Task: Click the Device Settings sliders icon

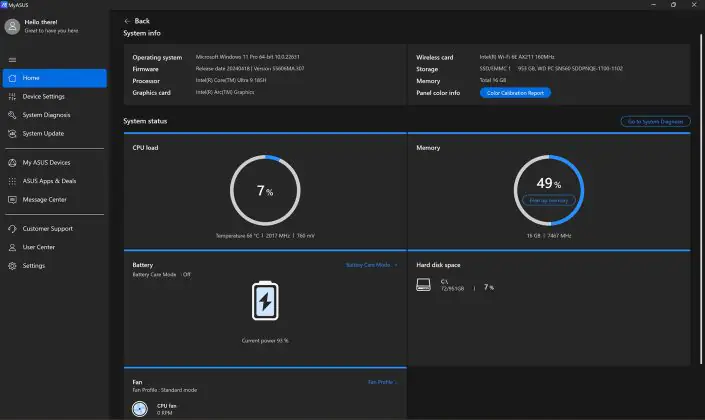Action: click(12, 96)
